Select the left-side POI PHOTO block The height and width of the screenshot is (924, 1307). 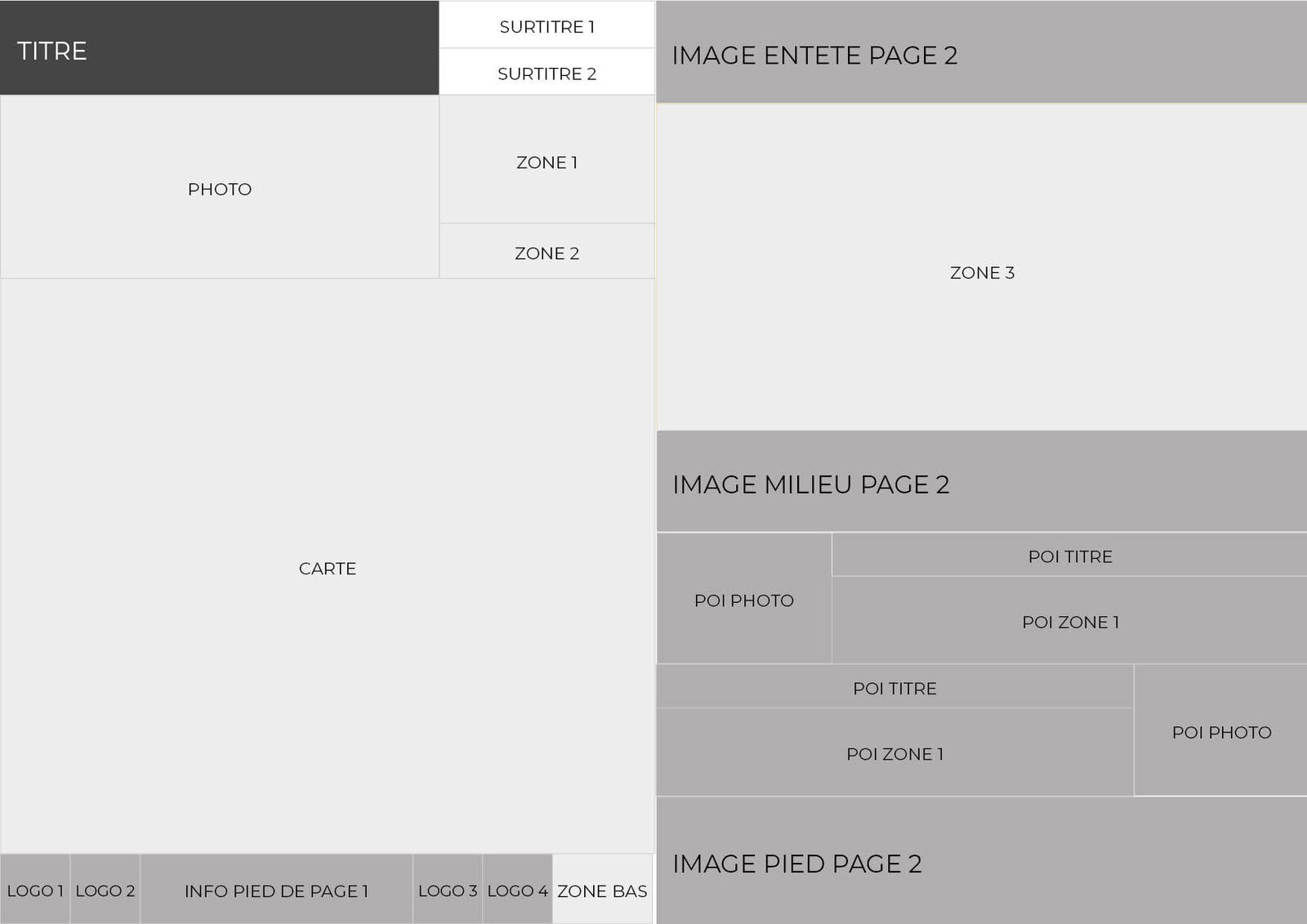point(744,598)
